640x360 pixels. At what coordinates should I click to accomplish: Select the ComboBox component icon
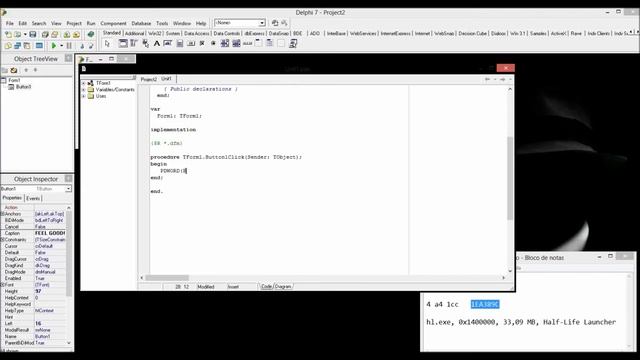click(236, 43)
